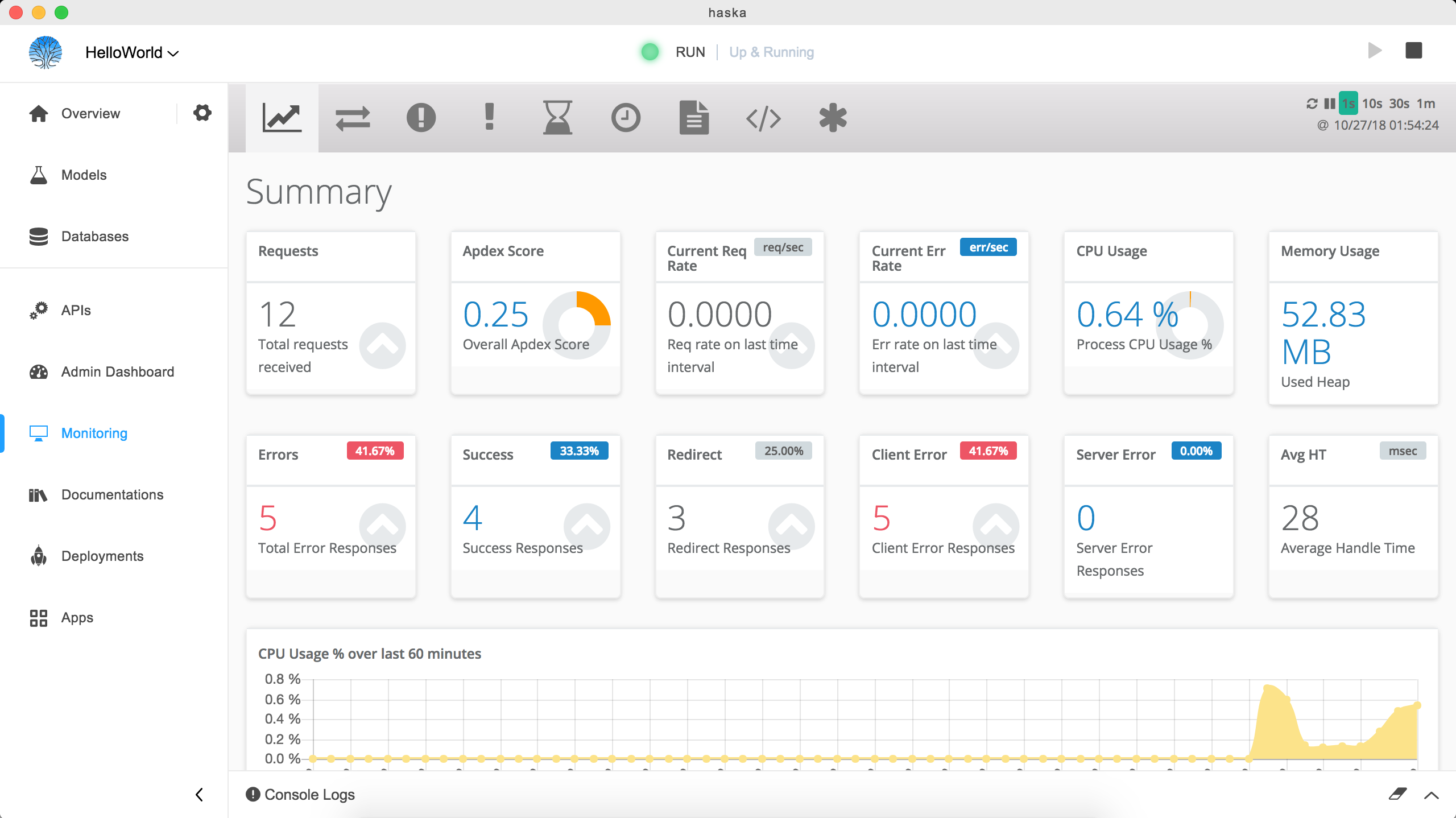
Task: Clear console logs with eraser icon
Action: click(x=1397, y=794)
